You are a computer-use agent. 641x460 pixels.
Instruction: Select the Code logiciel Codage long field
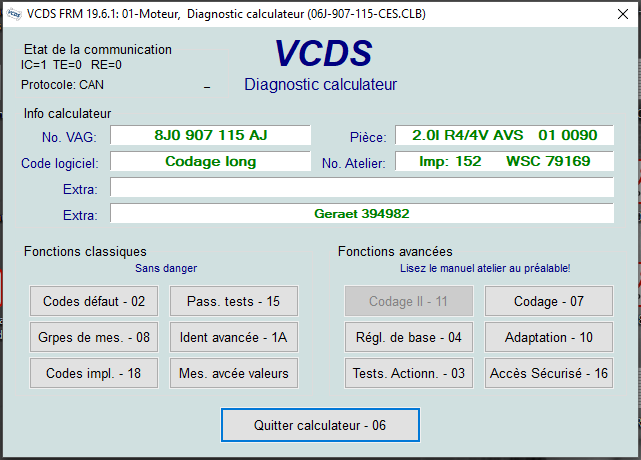pos(210,161)
